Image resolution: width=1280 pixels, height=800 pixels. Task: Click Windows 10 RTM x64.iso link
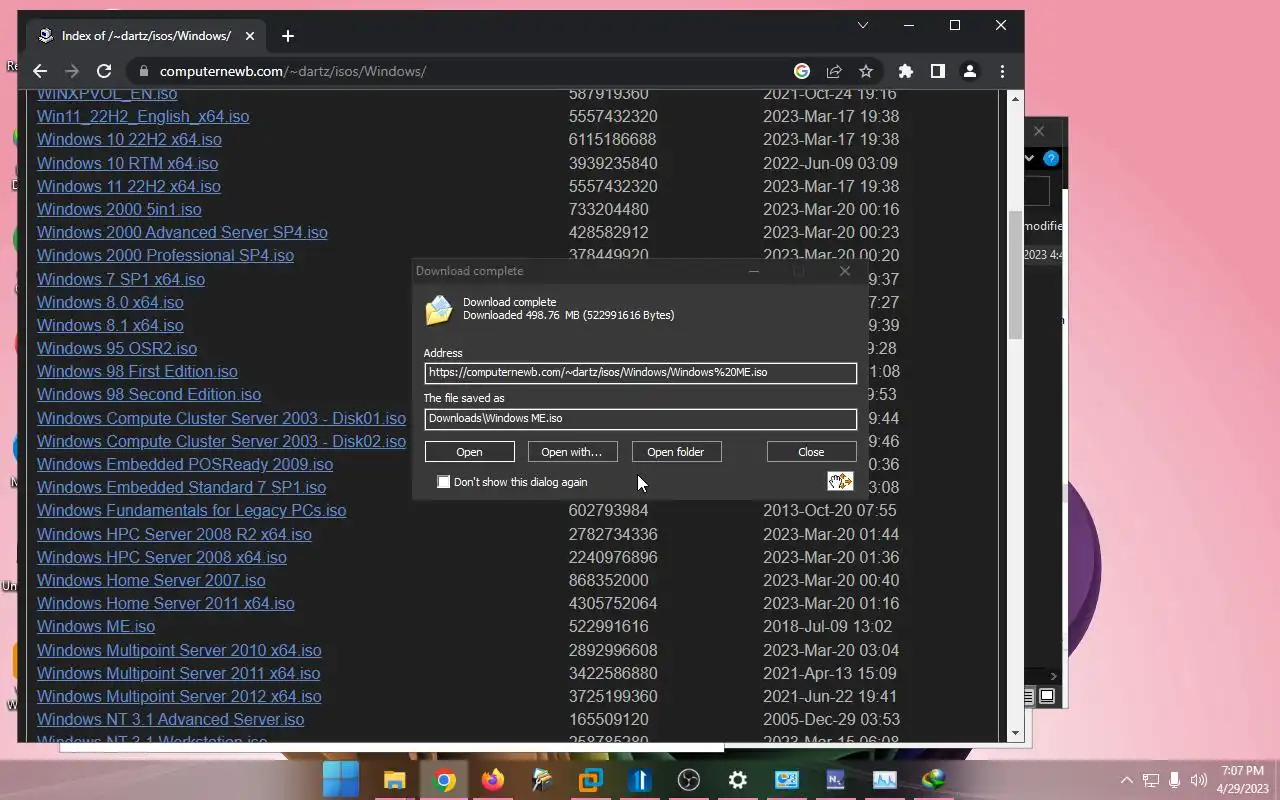(x=127, y=163)
